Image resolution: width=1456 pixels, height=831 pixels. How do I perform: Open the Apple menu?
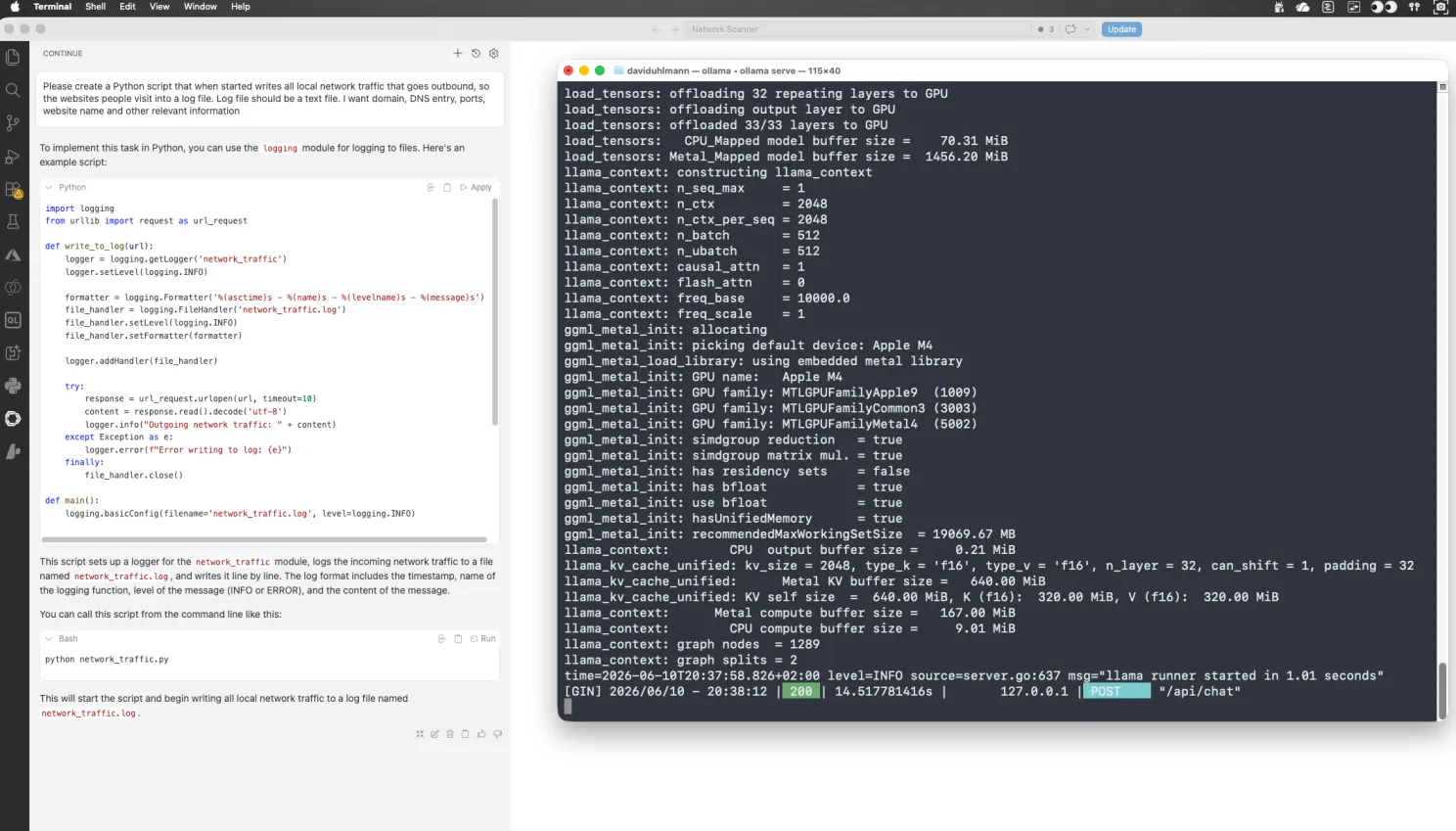(14, 7)
